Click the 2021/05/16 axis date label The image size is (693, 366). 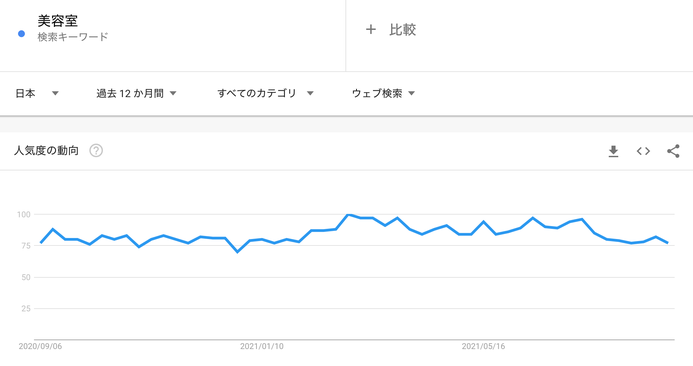coord(484,346)
